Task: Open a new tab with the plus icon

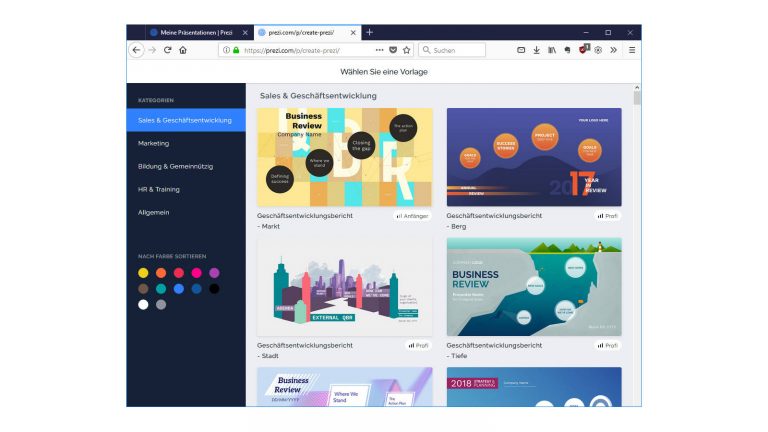Action: click(x=369, y=32)
